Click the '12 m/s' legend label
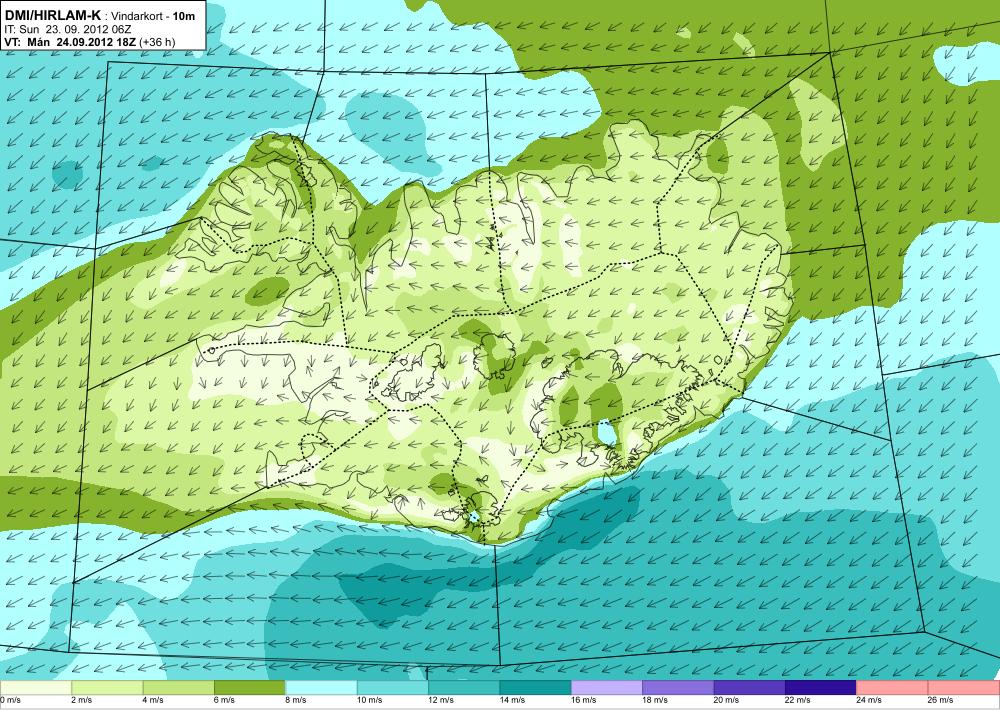1000x710 pixels. 441,700
